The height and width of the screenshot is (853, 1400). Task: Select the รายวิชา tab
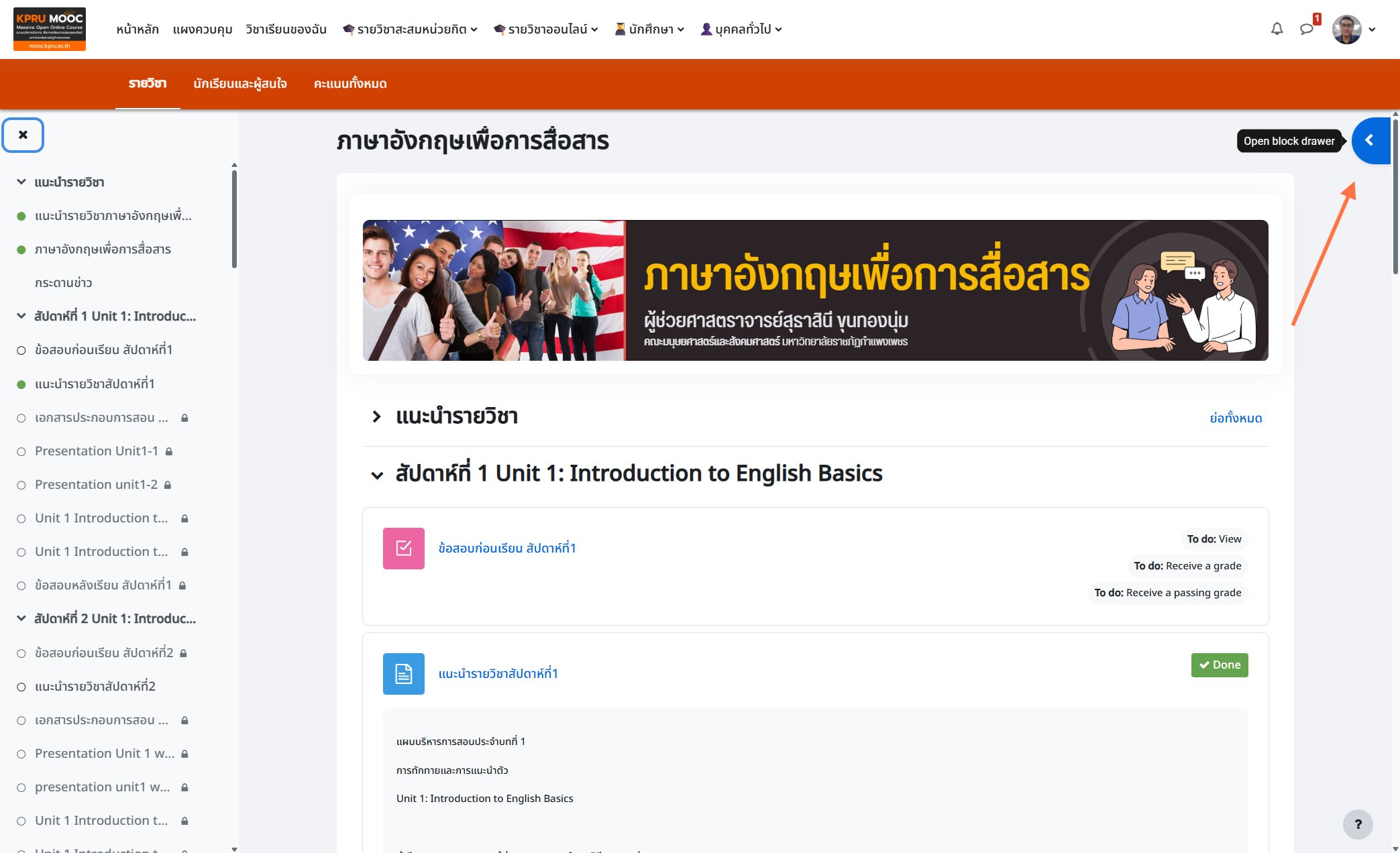[148, 84]
